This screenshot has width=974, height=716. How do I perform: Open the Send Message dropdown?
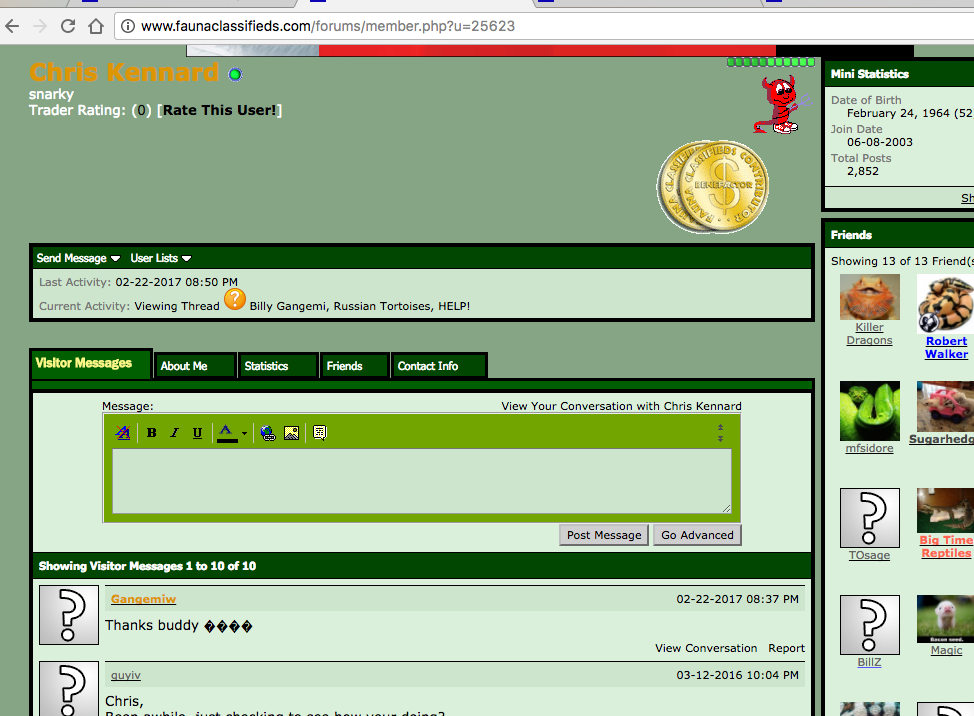pos(78,258)
